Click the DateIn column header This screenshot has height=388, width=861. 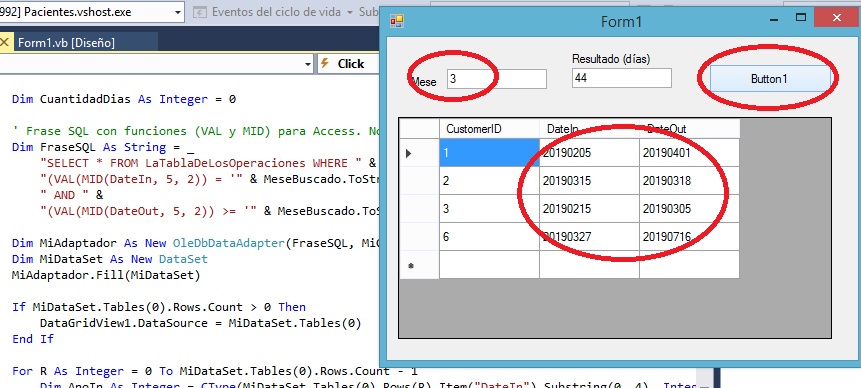tap(589, 129)
